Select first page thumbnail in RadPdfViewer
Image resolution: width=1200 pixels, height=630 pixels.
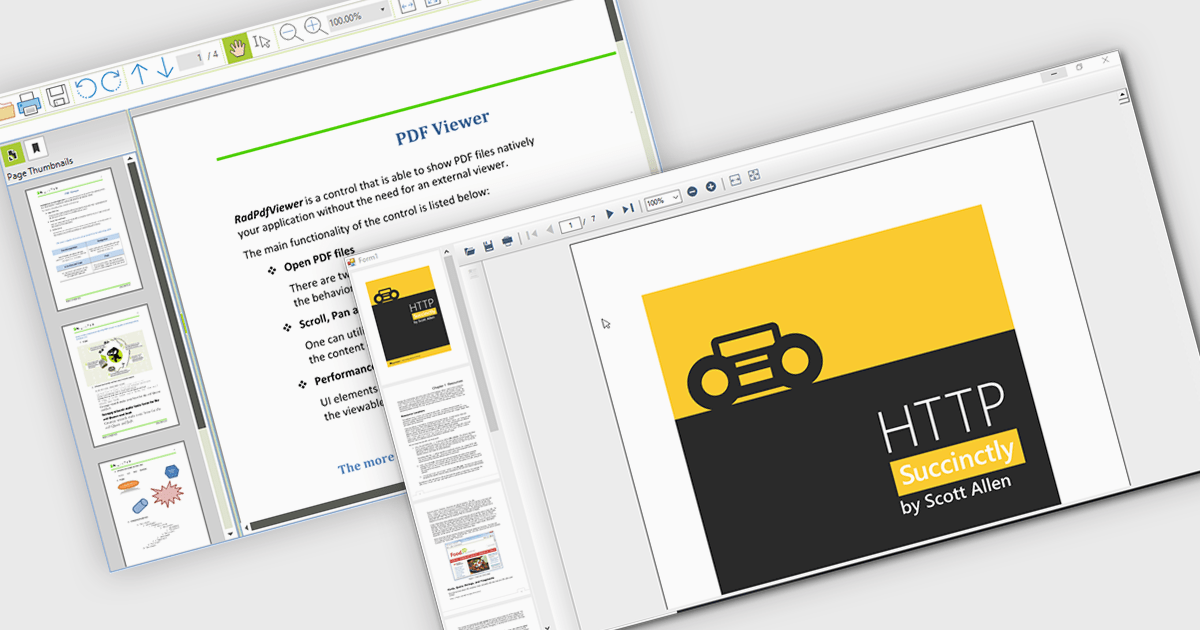(84, 237)
